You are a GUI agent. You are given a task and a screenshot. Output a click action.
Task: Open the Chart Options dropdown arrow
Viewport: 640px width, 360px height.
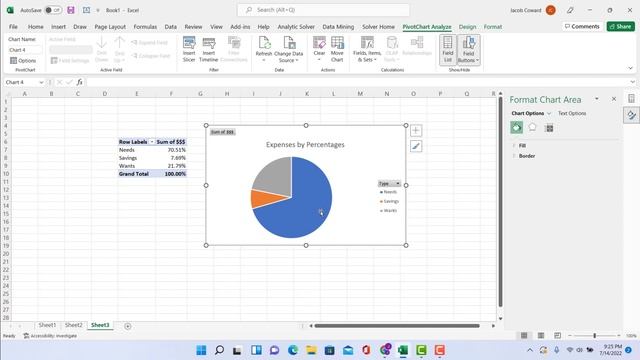pyautogui.click(x=549, y=113)
